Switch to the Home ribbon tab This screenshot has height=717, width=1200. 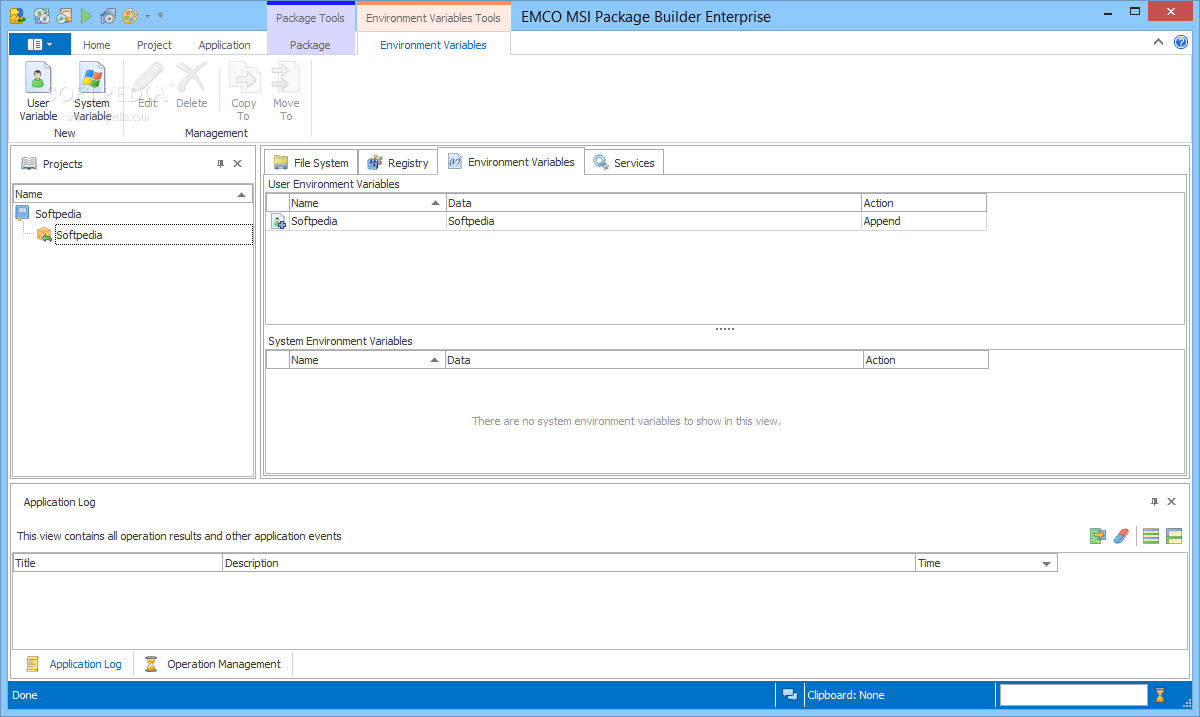click(97, 45)
